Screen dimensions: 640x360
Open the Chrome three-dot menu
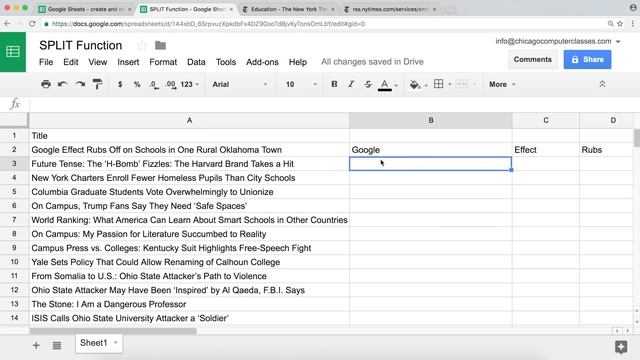pyautogui.click(x=633, y=24)
